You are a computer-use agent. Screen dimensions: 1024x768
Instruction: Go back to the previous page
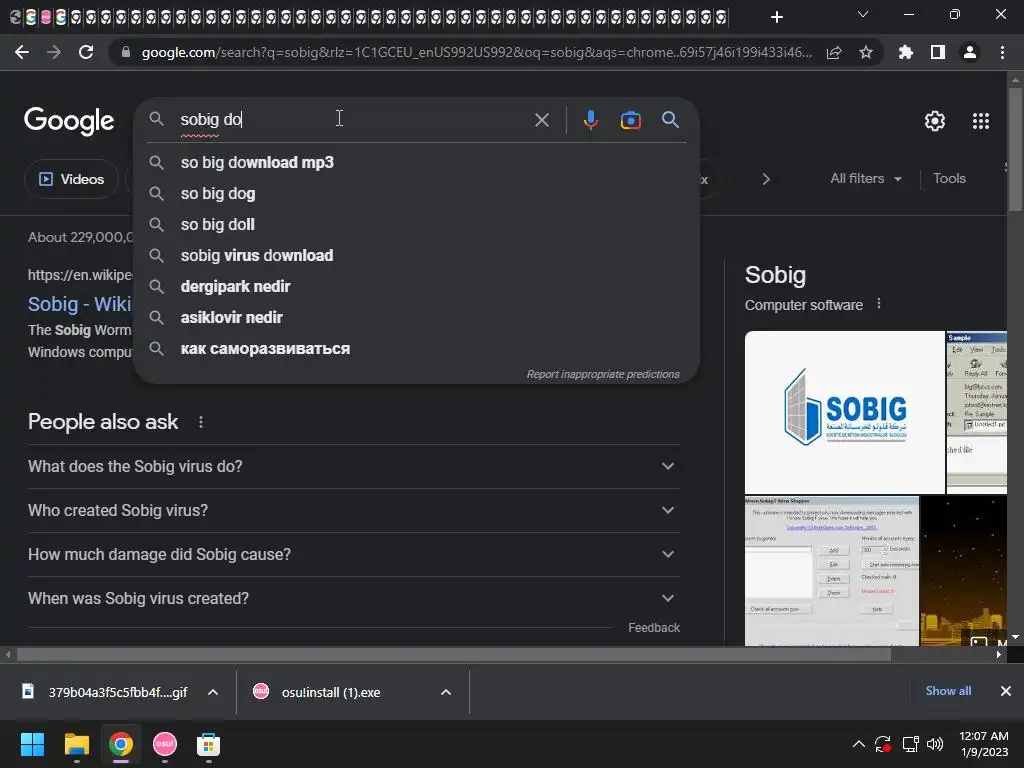[x=22, y=52]
